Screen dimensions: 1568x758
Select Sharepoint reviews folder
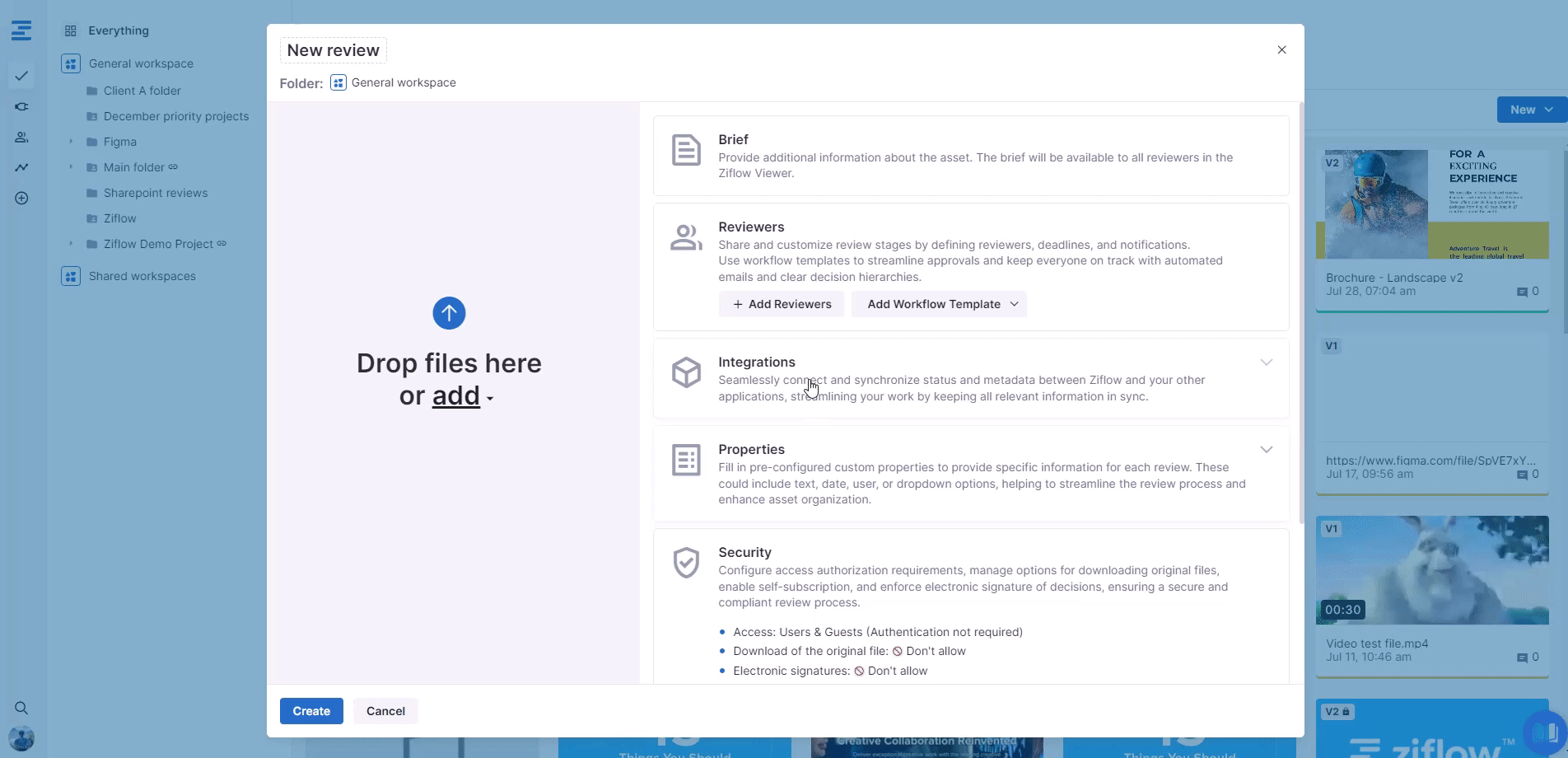[x=155, y=193]
